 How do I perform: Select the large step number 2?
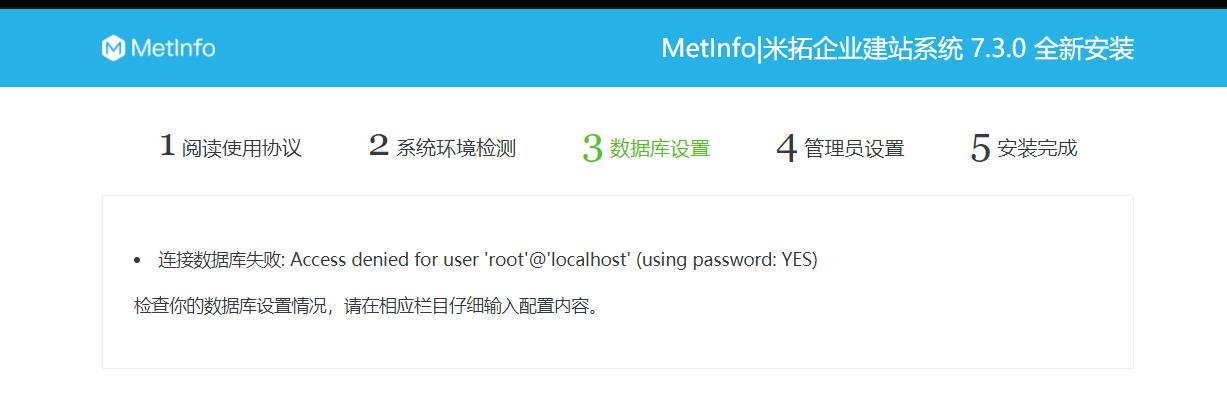(x=378, y=146)
